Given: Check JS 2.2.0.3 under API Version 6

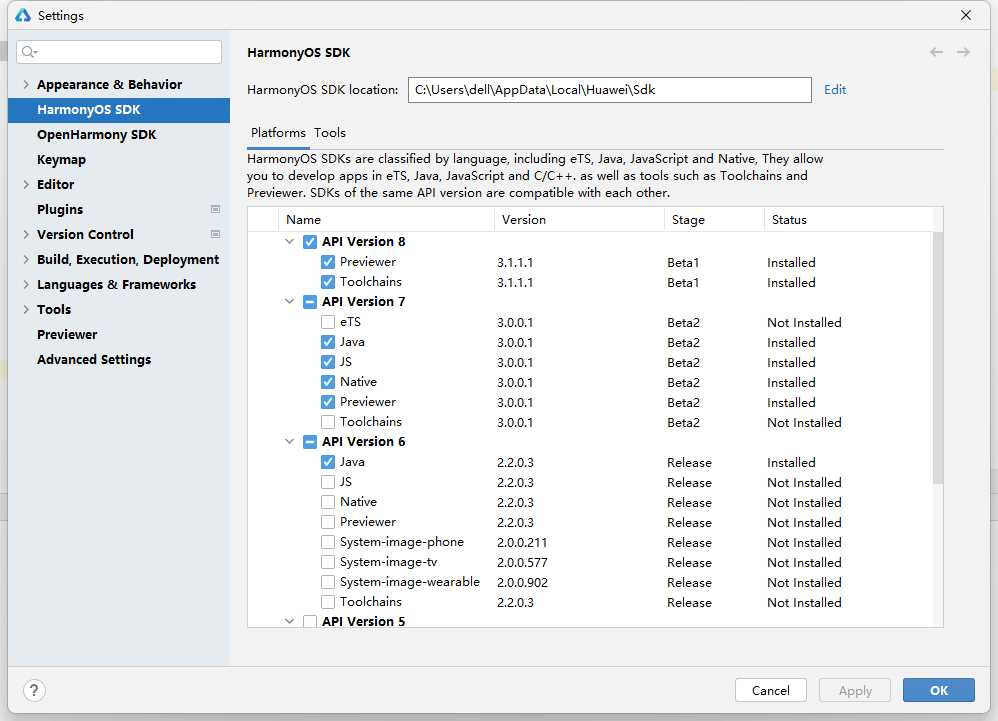Looking at the screenshot, I should (x=328, y=482).
